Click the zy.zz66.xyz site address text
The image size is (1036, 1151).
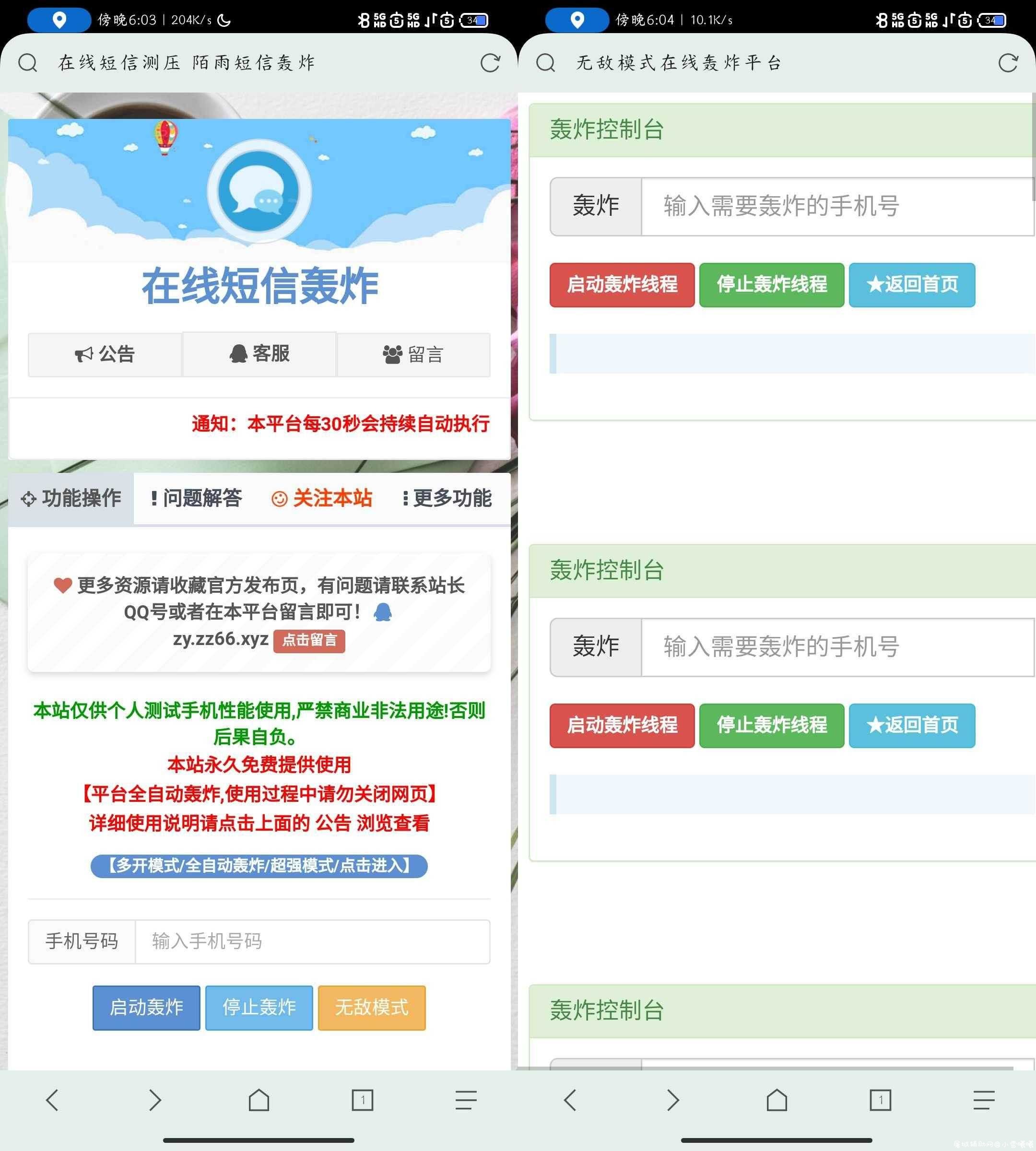point(221,639)
